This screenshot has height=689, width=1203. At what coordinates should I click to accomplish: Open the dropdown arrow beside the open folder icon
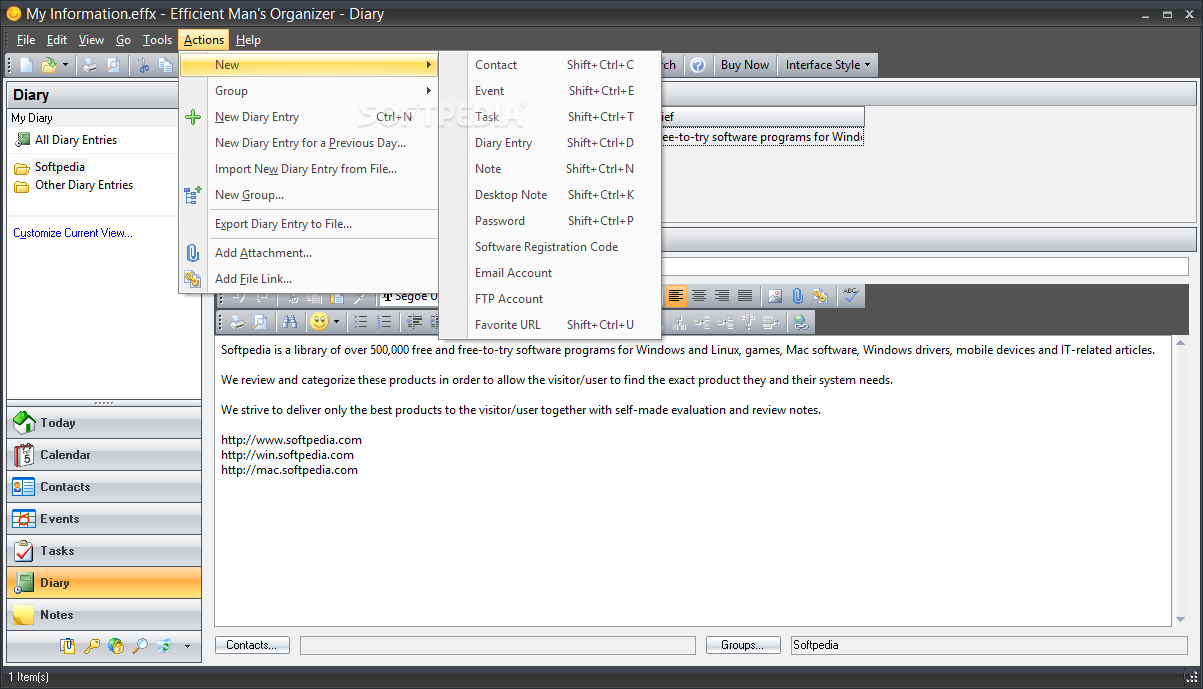coord(65,65)
